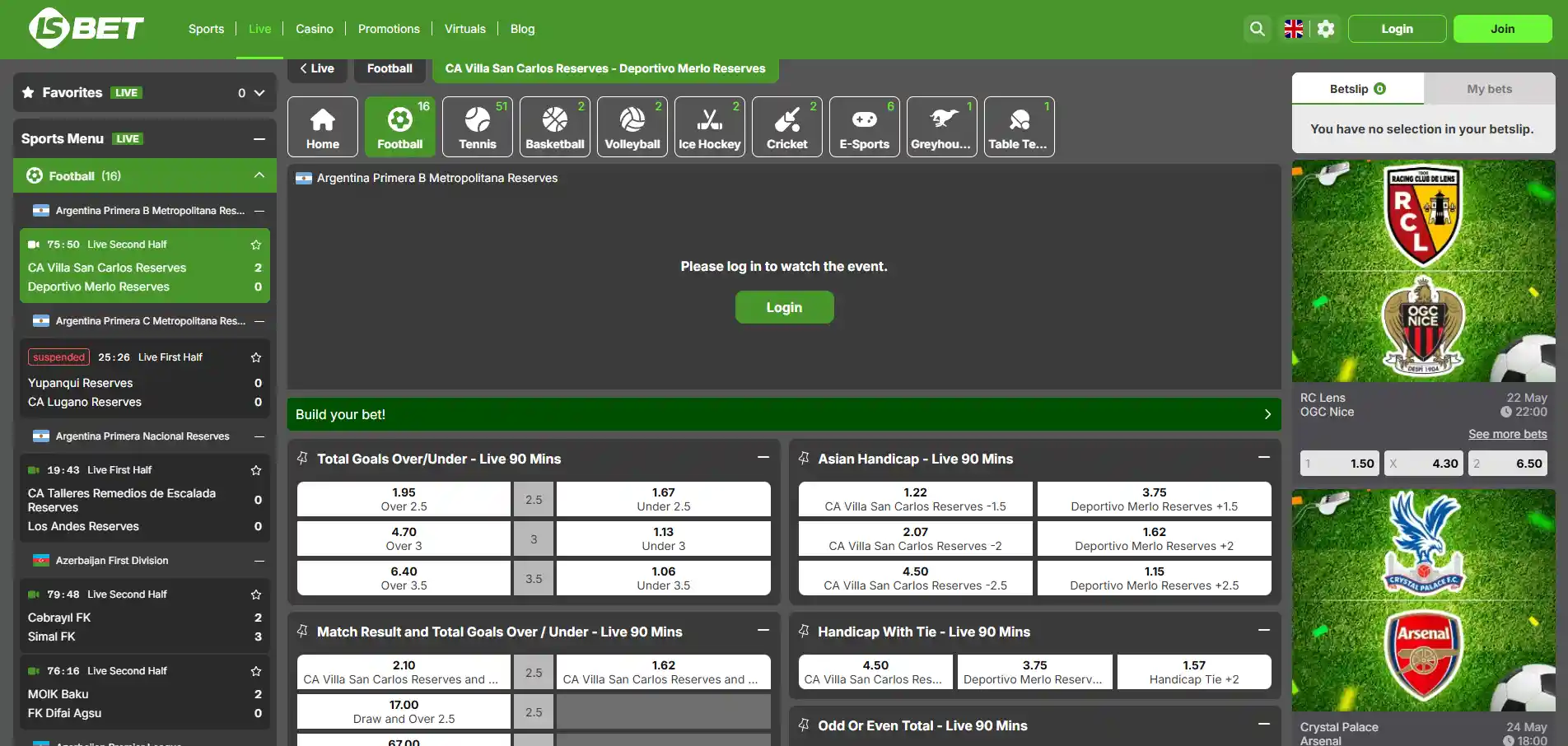1568x746 pixels.
Task: Open the Casino menu item
Action: pyautogui.click(x=315, y=29)
